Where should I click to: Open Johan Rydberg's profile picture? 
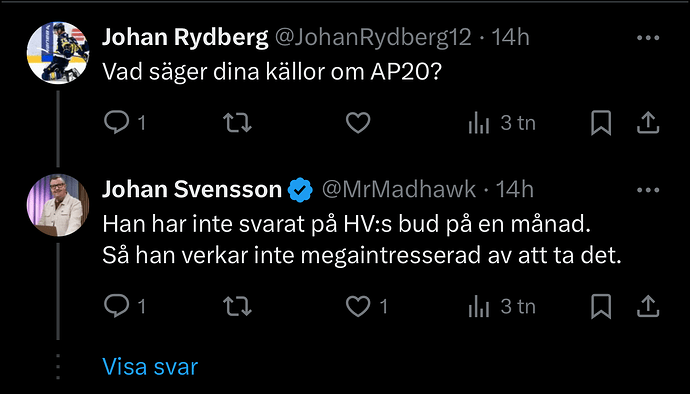58,52
